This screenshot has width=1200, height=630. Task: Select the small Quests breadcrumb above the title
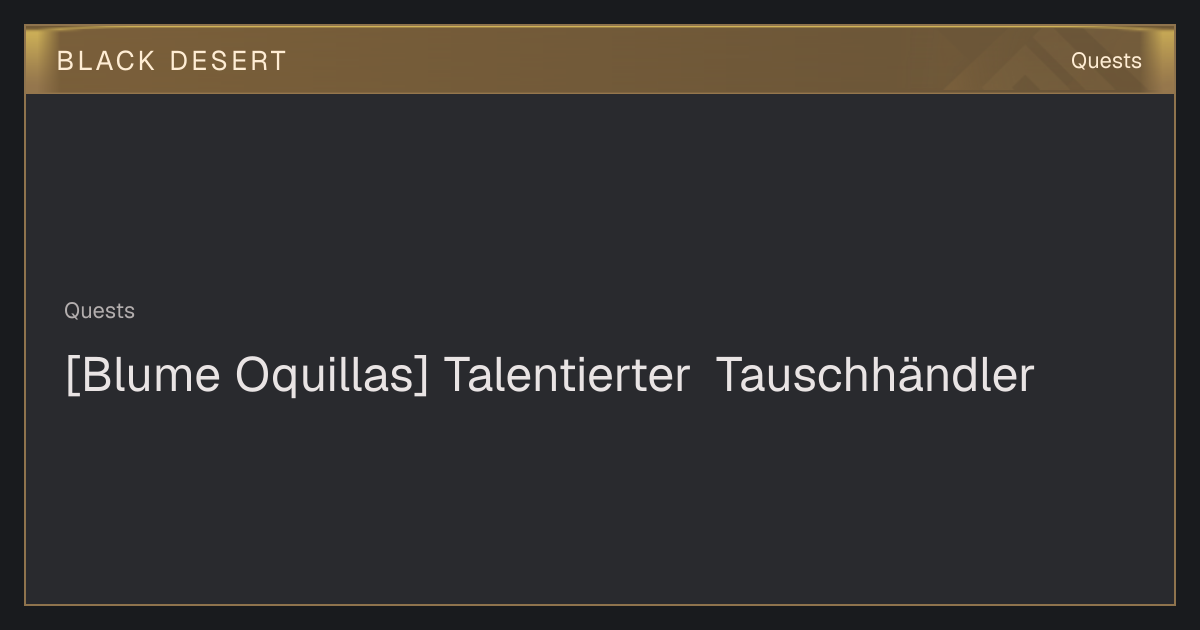[99, 311]
